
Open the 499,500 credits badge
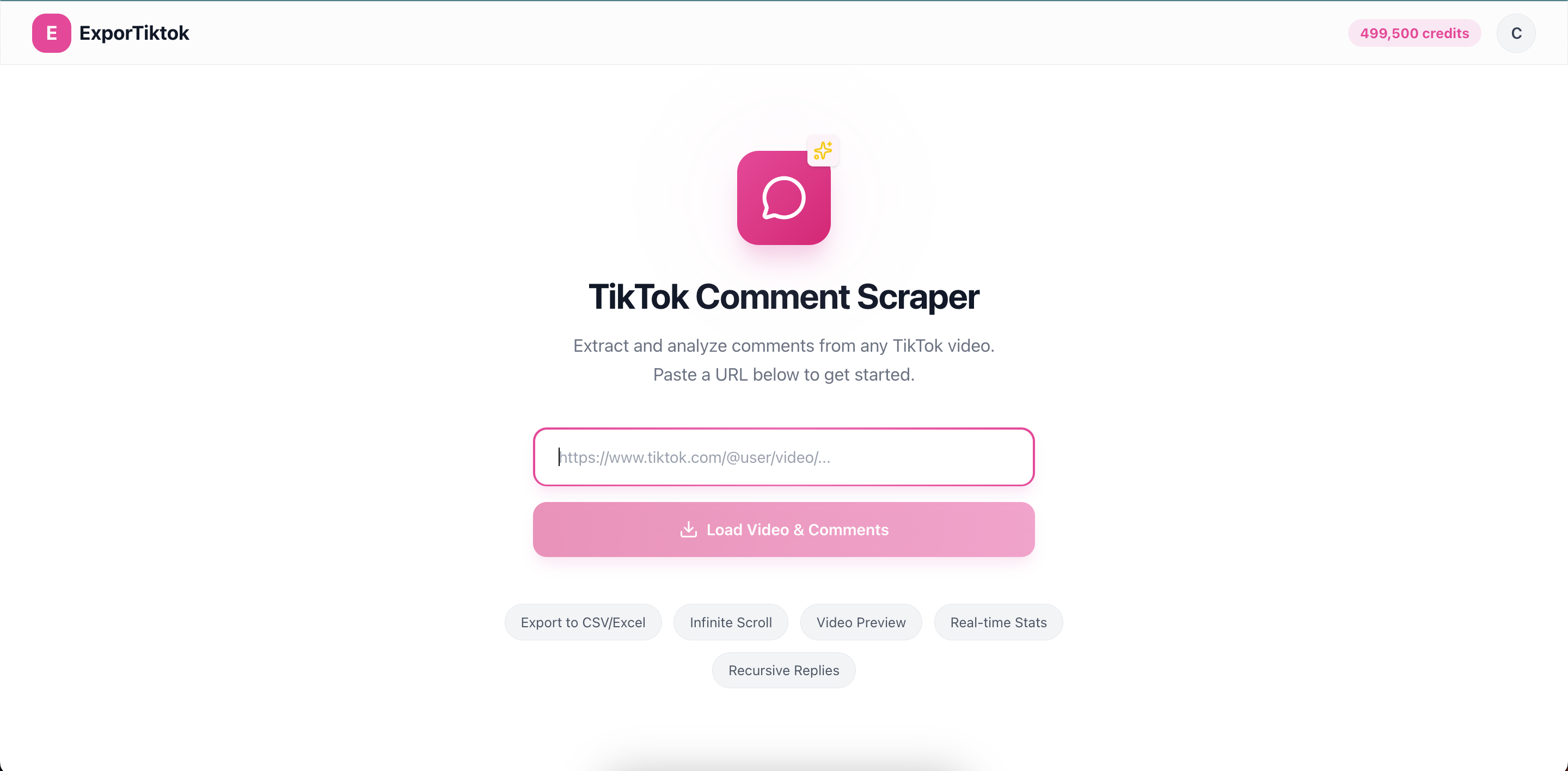1414,33
